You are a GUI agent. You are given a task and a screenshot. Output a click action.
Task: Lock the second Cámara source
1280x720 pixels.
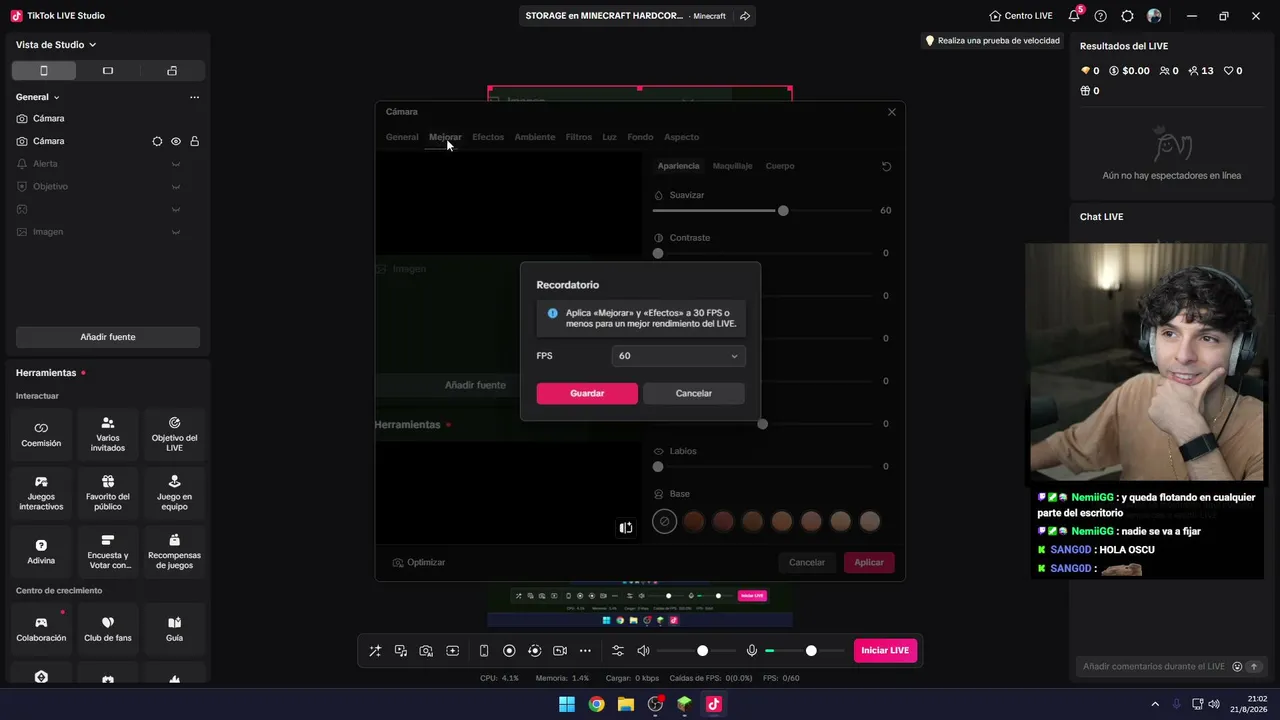194,141
